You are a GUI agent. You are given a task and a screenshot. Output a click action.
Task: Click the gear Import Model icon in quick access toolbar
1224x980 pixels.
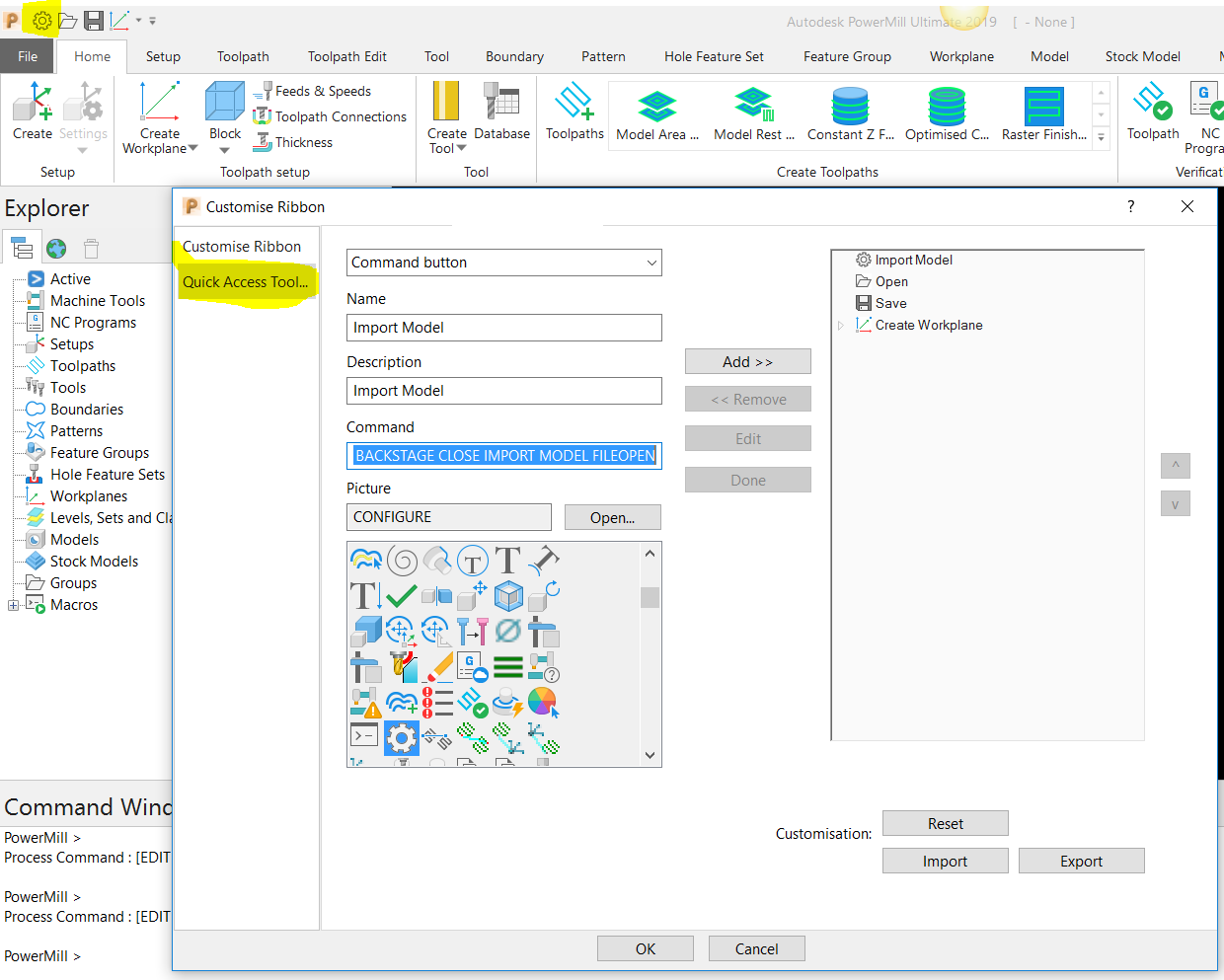click(41, 20)
